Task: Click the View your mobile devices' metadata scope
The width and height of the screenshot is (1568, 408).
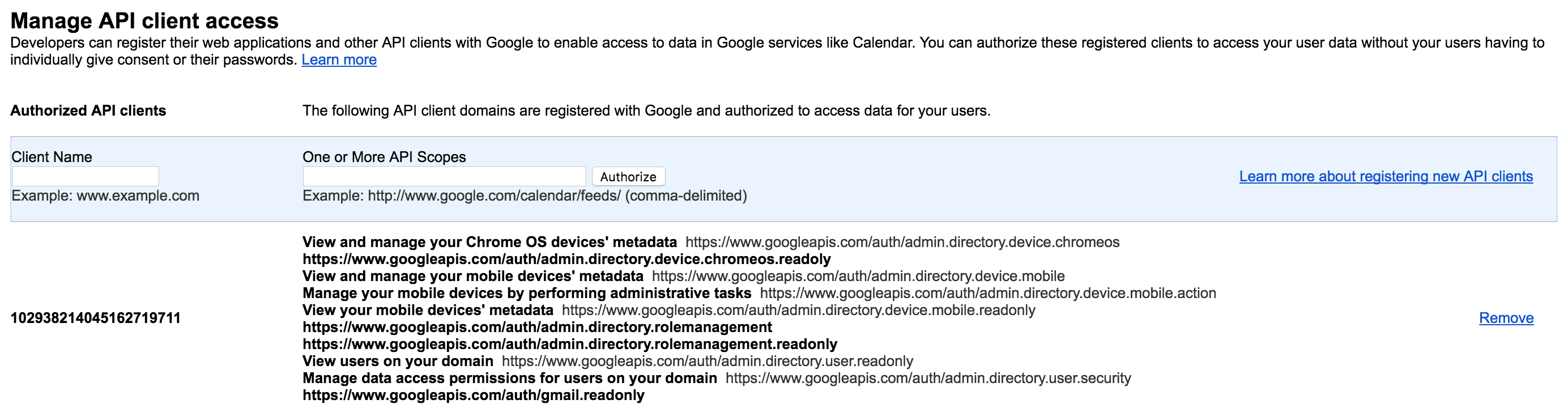Action: click(x=427, y=310)
